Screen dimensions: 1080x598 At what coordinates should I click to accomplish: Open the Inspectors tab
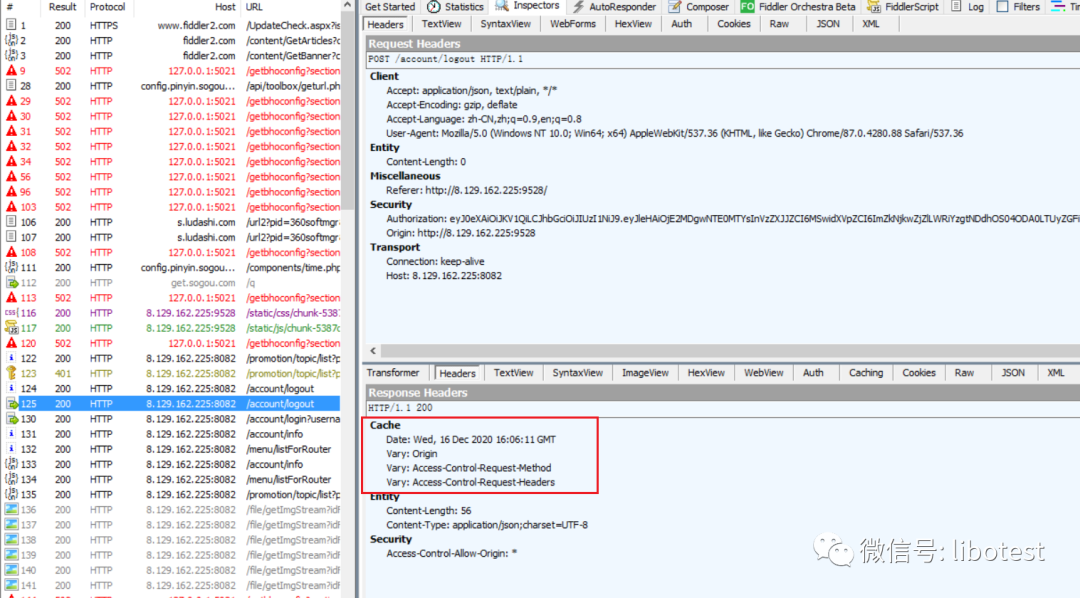coord(528,6)
